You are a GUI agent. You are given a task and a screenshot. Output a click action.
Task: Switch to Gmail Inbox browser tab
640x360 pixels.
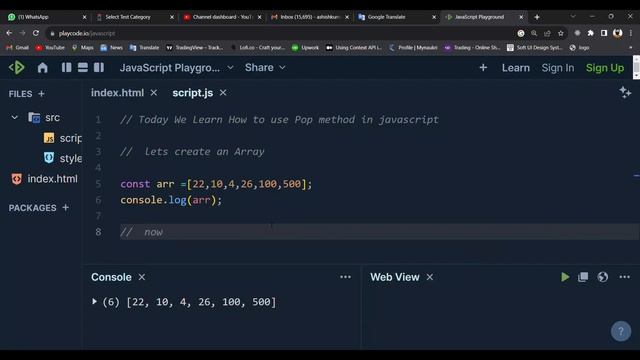[x=310, y=17]
